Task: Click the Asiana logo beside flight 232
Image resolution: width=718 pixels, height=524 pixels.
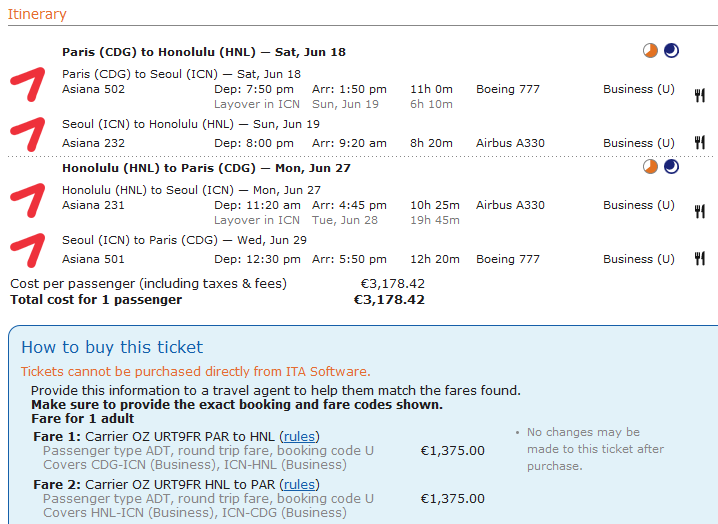Action: pyautogui.click(x=28, y=134)
